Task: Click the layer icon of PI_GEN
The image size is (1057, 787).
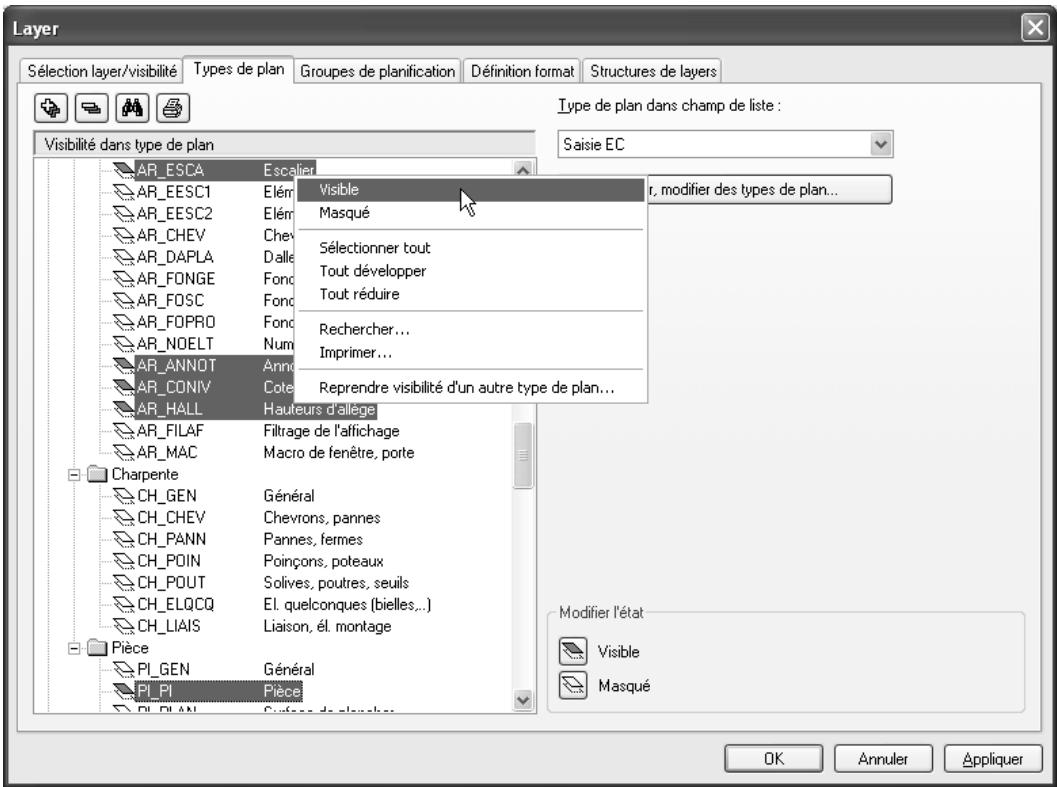Action: [x=123, y=669]
